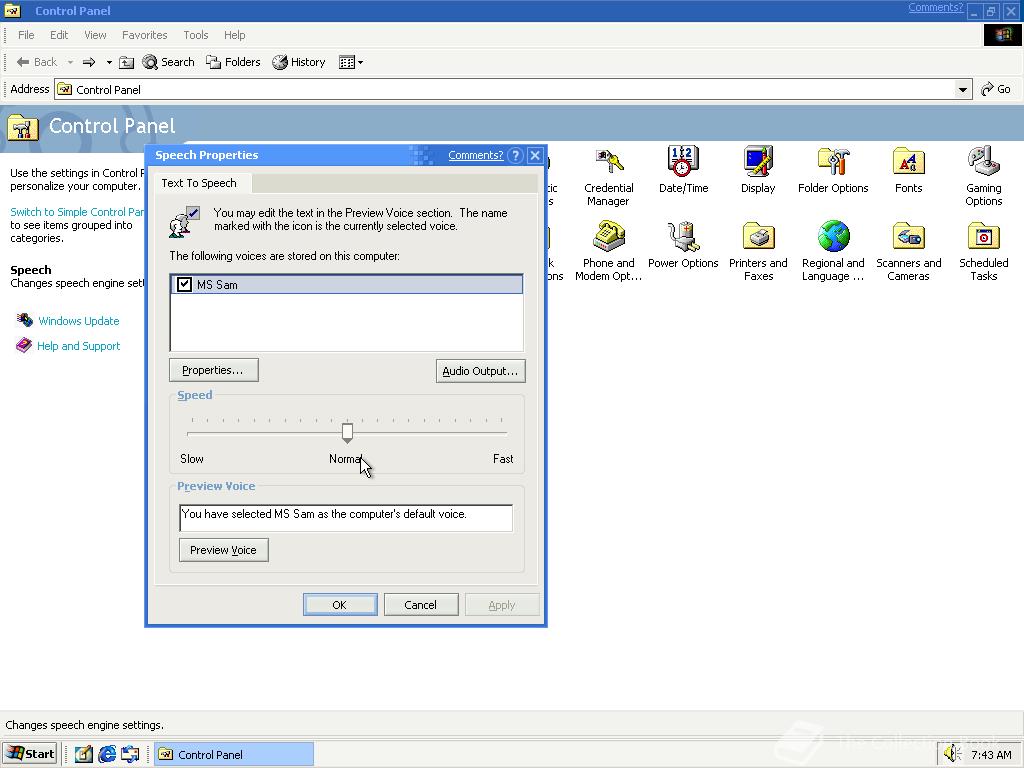Click the voice Properties... button
The height and width of the screenshot is (768, 1024).
click(x=214, y=370)
